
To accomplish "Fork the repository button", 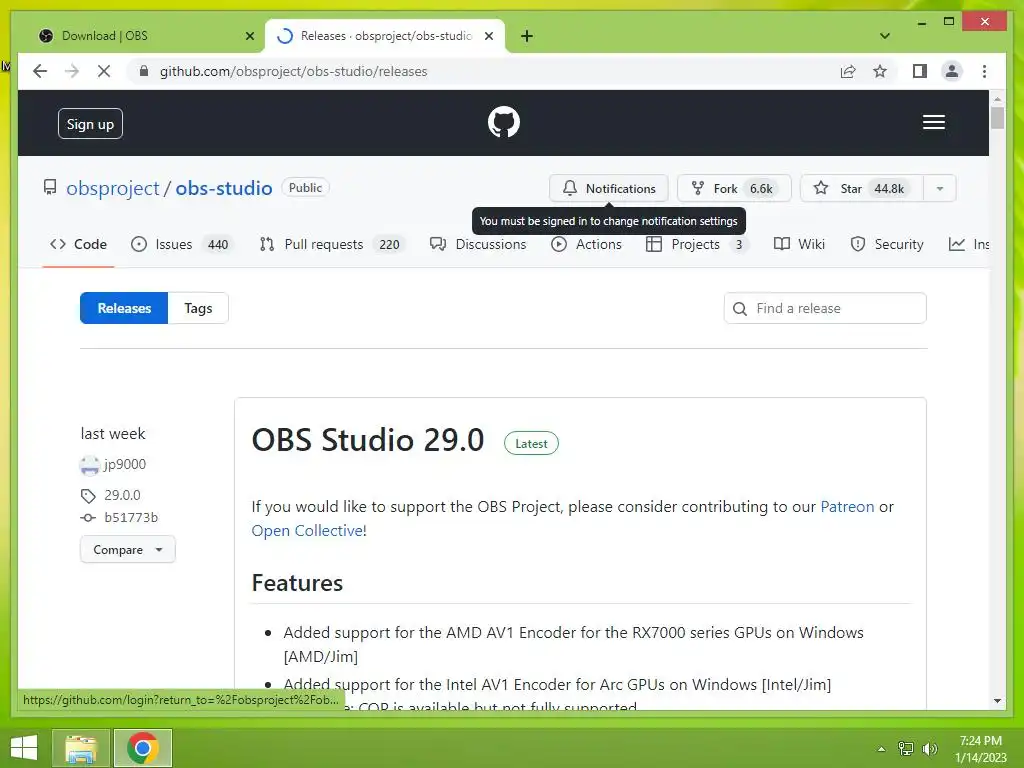I will click(x=734, y=189).
